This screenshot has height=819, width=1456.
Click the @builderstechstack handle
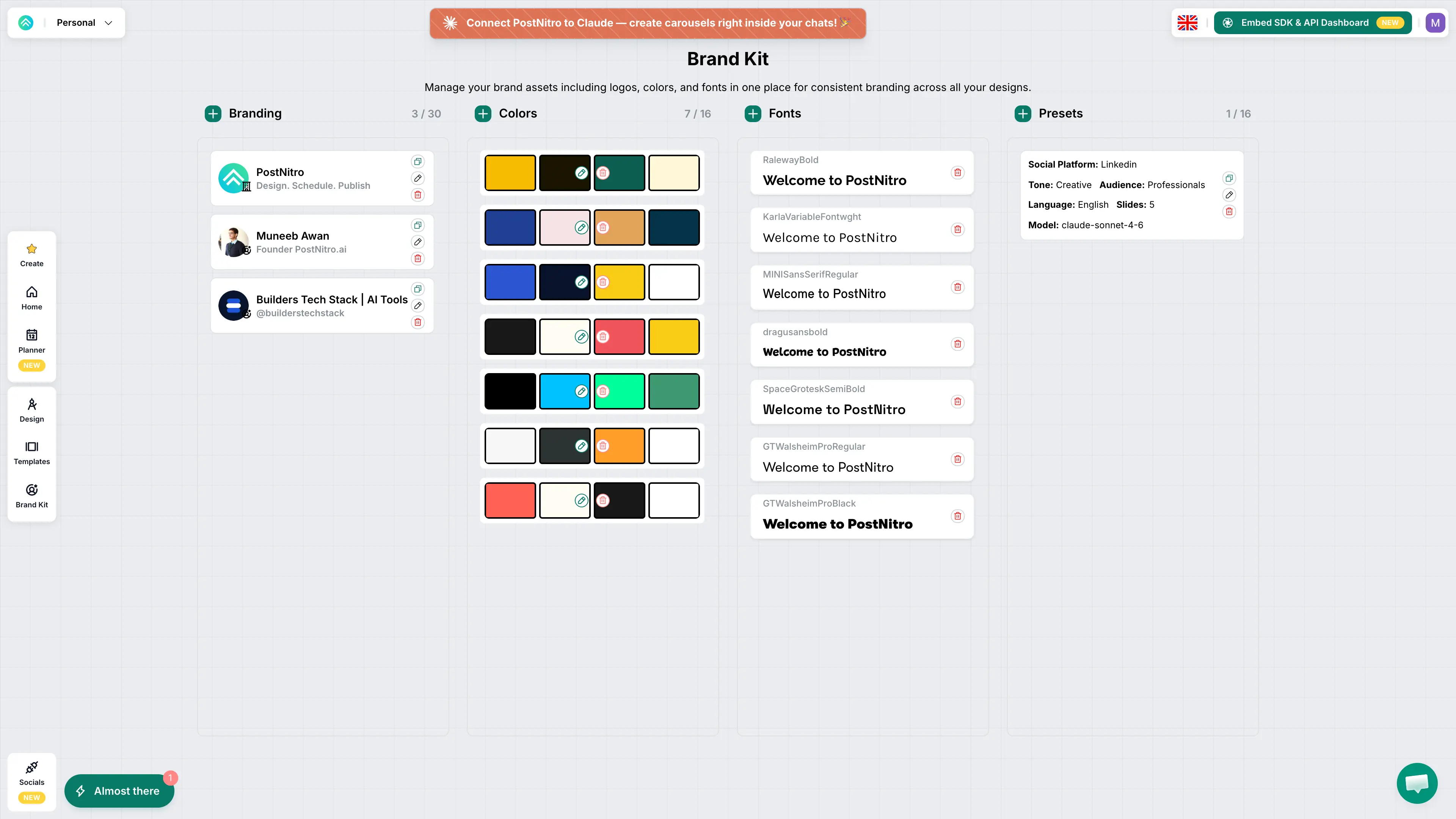click(300, 313)
